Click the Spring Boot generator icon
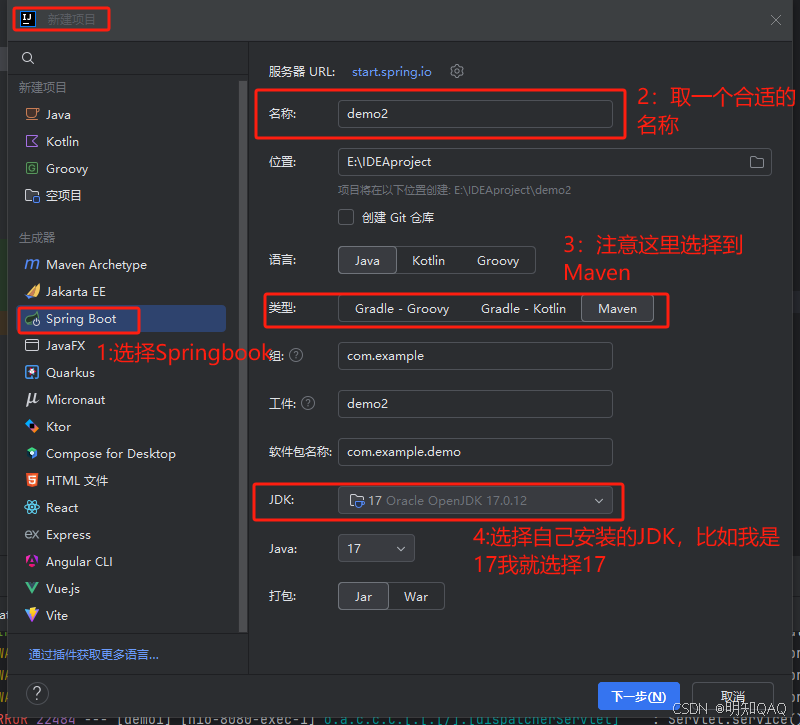The image size is (800, 725). pyautogui.click(x=32, y=319)
